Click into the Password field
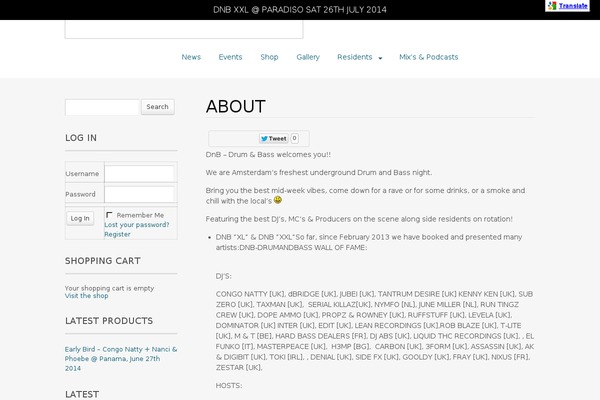 (139, 194)
